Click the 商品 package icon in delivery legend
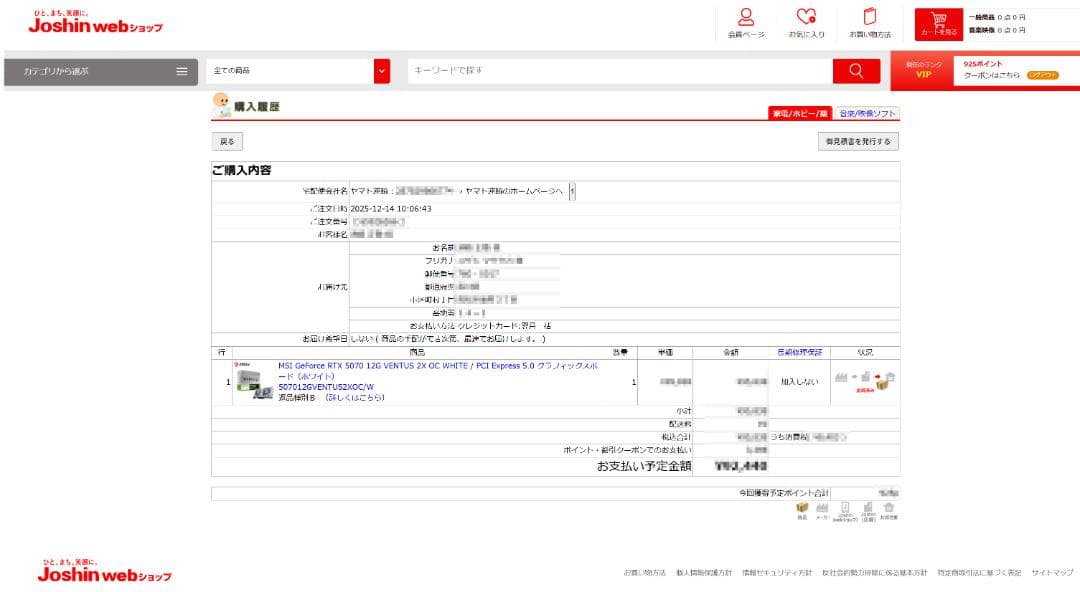The image size is (1080, 592). 801,506
